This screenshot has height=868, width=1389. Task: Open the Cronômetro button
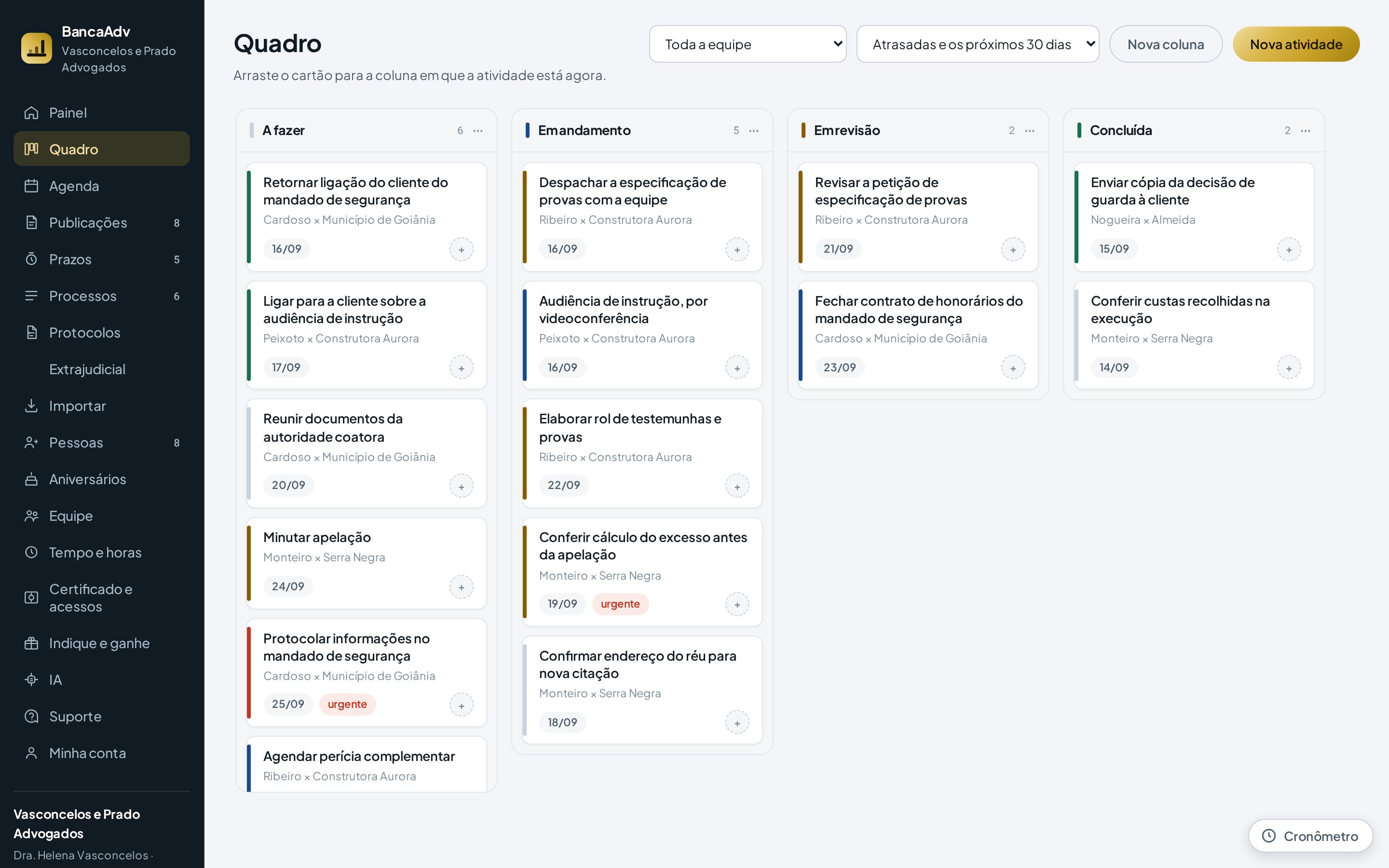tap(1310, 836)
